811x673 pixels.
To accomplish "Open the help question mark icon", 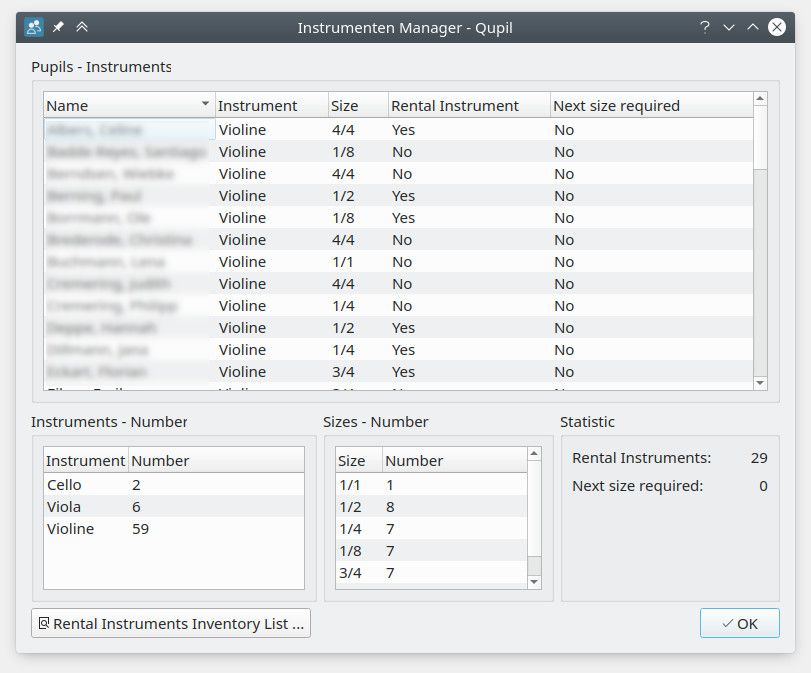I will pyautogui.click(x=704, y=27).
